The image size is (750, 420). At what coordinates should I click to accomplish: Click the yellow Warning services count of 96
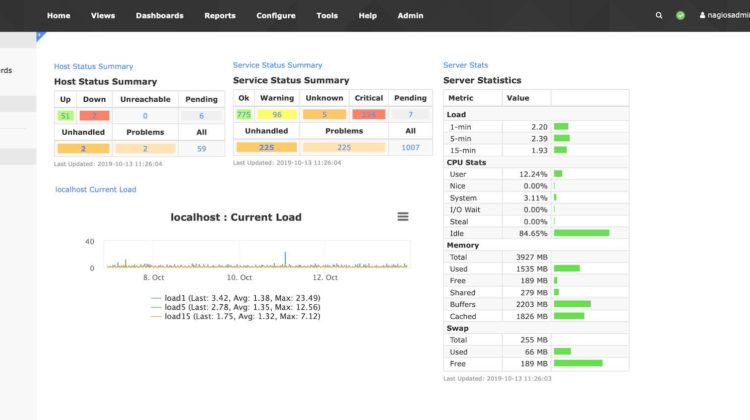[x=276, y=115]
